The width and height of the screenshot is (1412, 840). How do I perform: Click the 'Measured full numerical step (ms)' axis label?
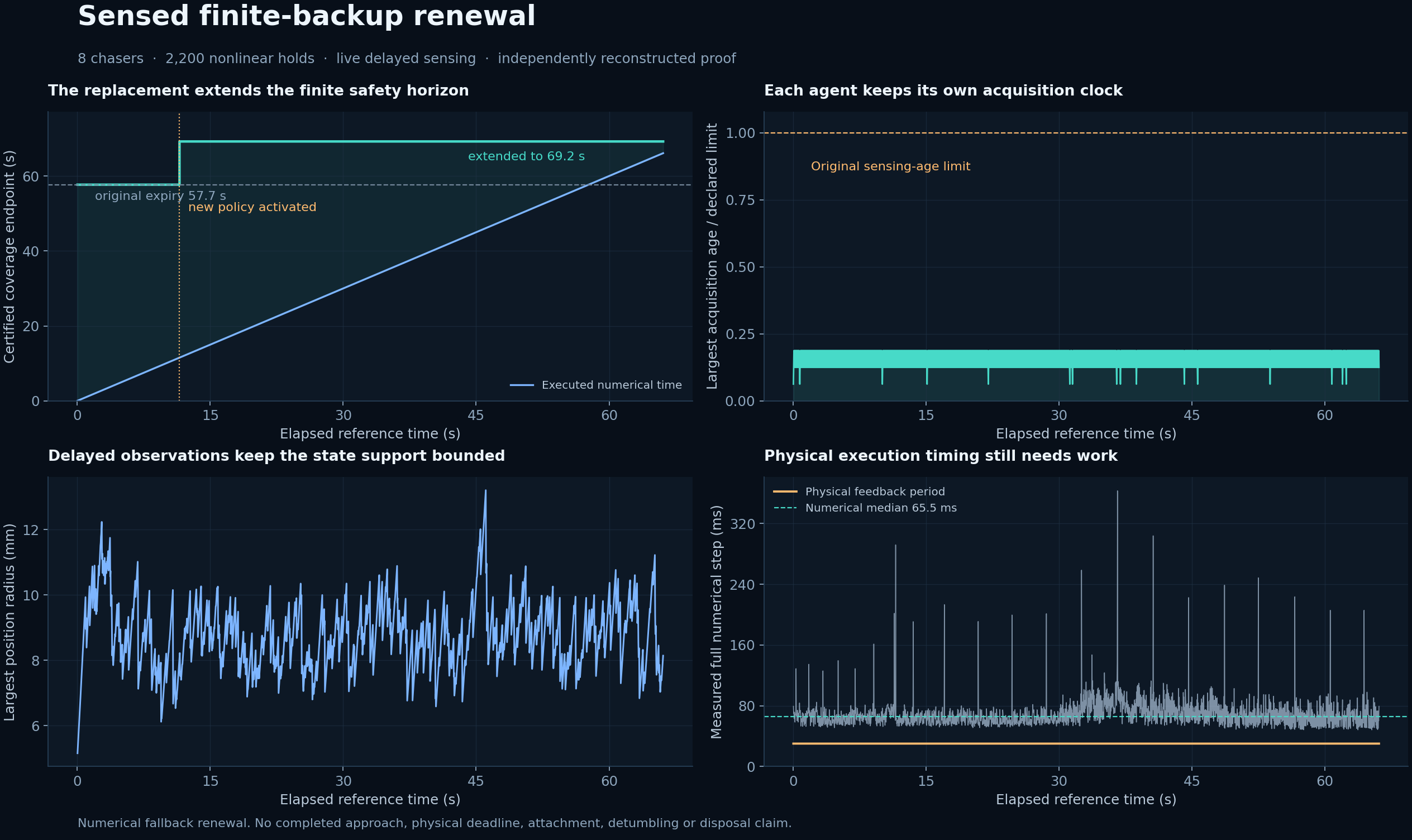(x=716, y=622)
